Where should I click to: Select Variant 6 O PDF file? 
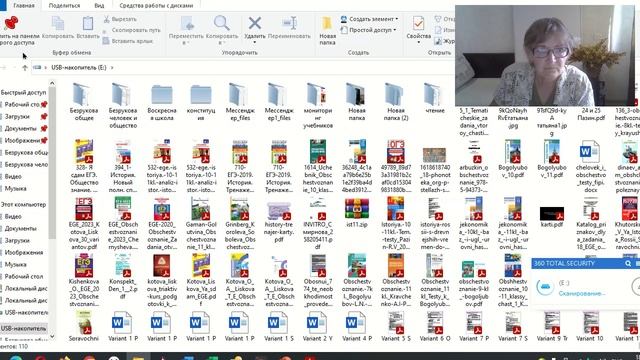(x=435, y=326)
